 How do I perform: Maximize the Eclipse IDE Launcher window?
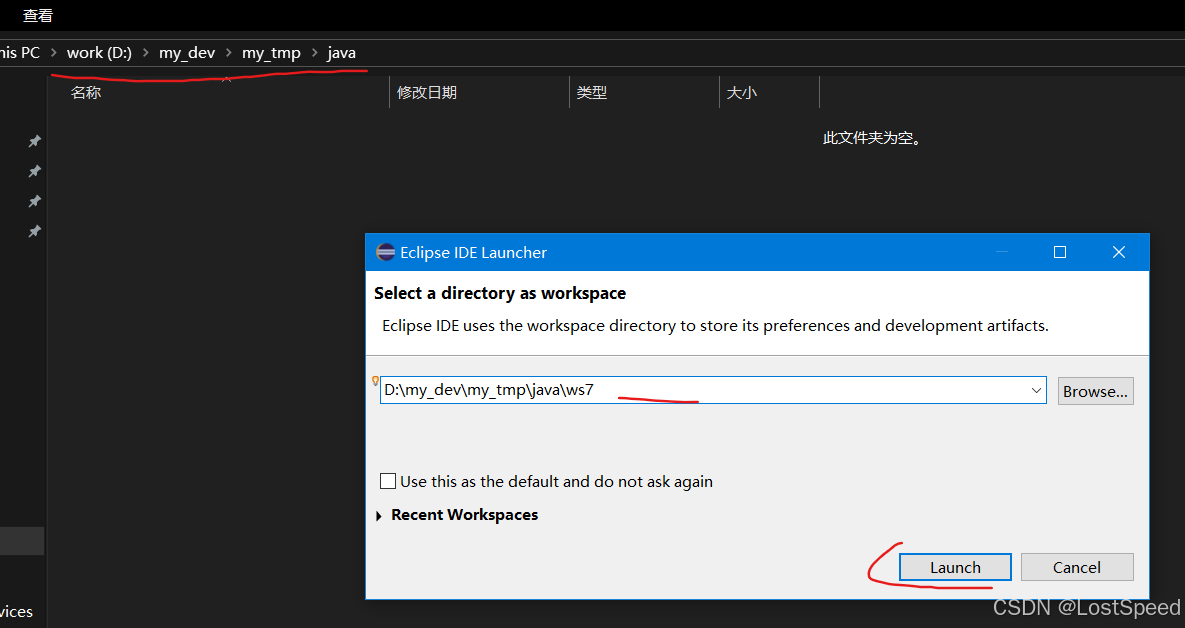(x=1060, y=252)
